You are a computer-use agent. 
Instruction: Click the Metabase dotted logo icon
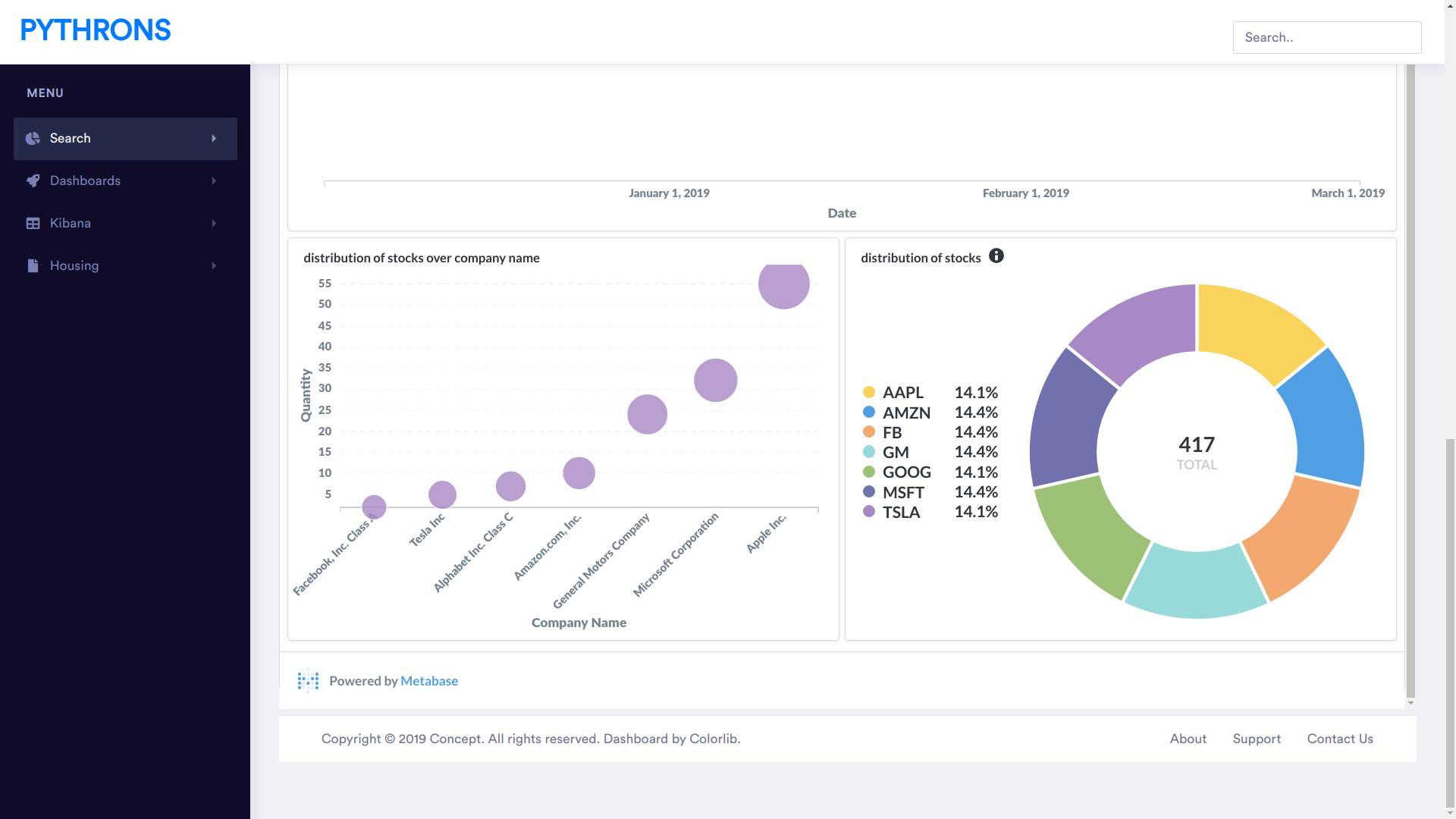click(308, 681)
